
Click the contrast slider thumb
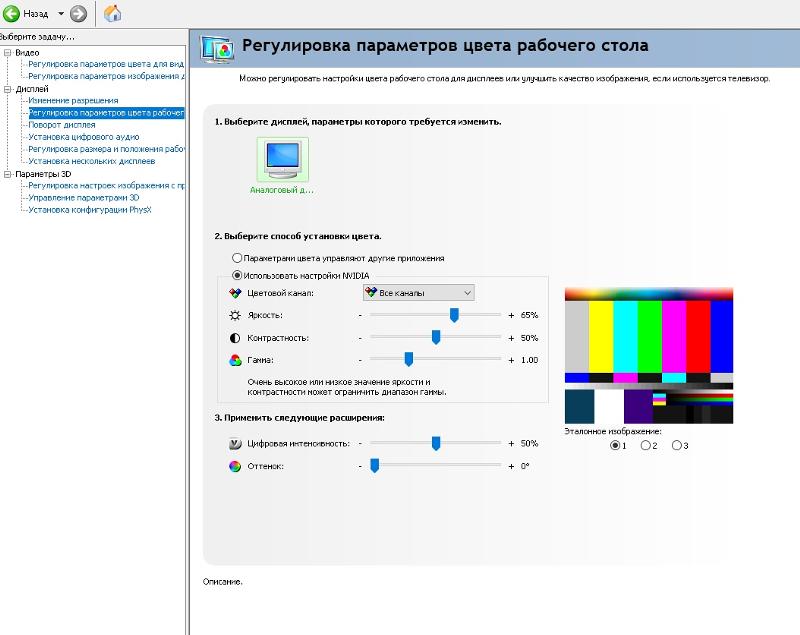click(x=436, y=337)
